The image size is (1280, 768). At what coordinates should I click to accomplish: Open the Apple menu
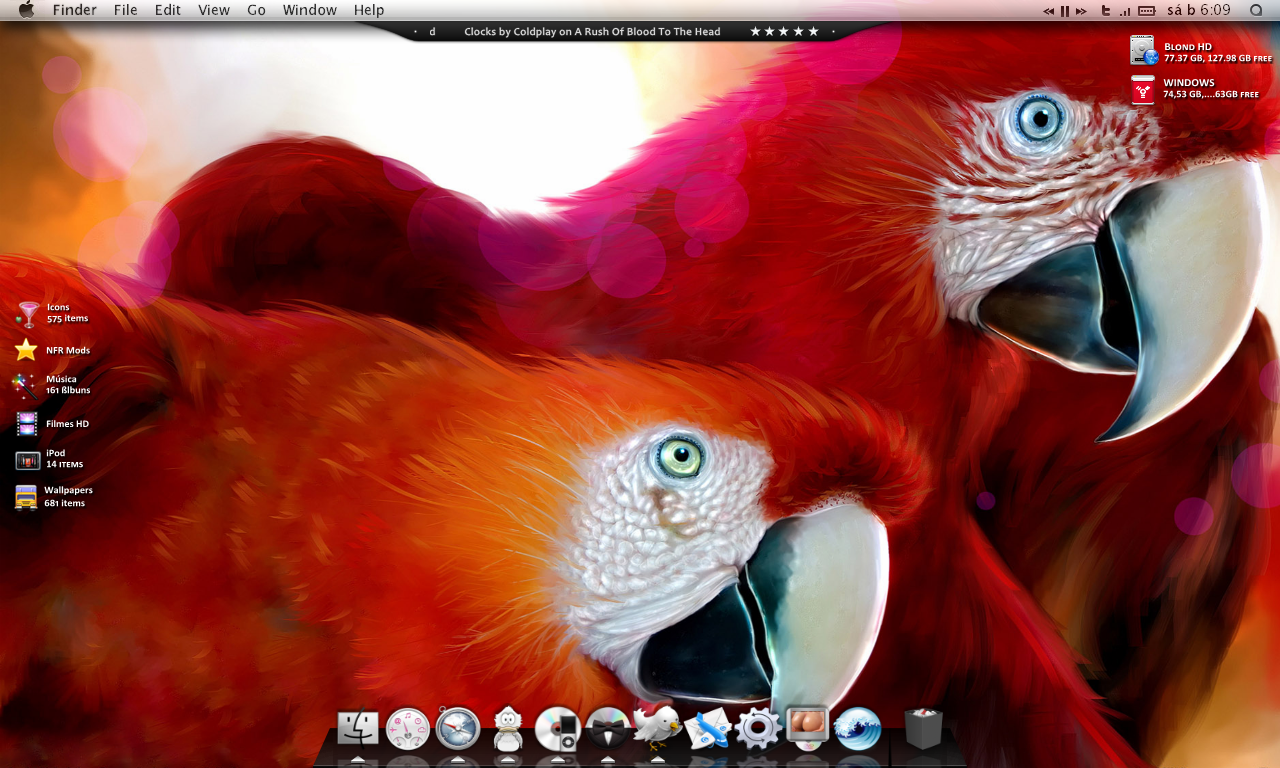point(26,10)
